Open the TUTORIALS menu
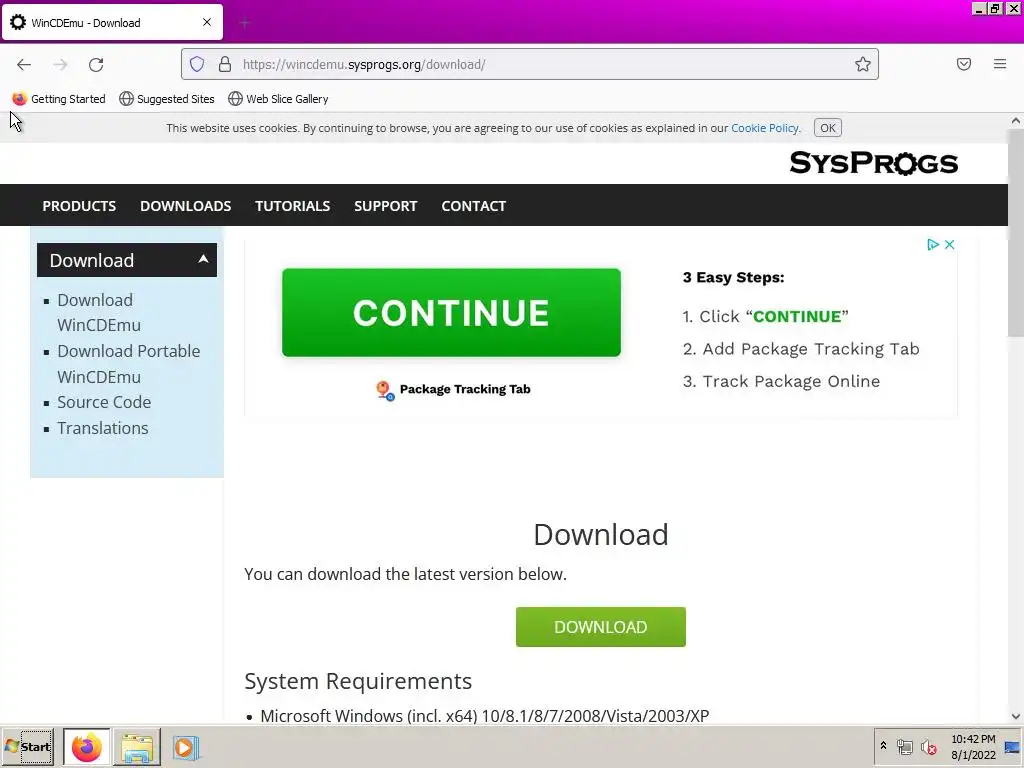Screen dimensions: 1024x768 293,206
